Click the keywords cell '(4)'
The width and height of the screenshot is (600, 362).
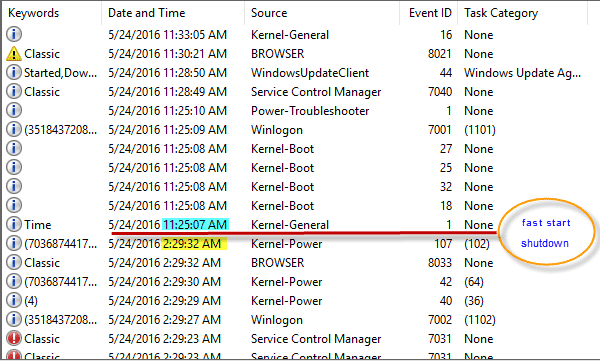(31, 301)
